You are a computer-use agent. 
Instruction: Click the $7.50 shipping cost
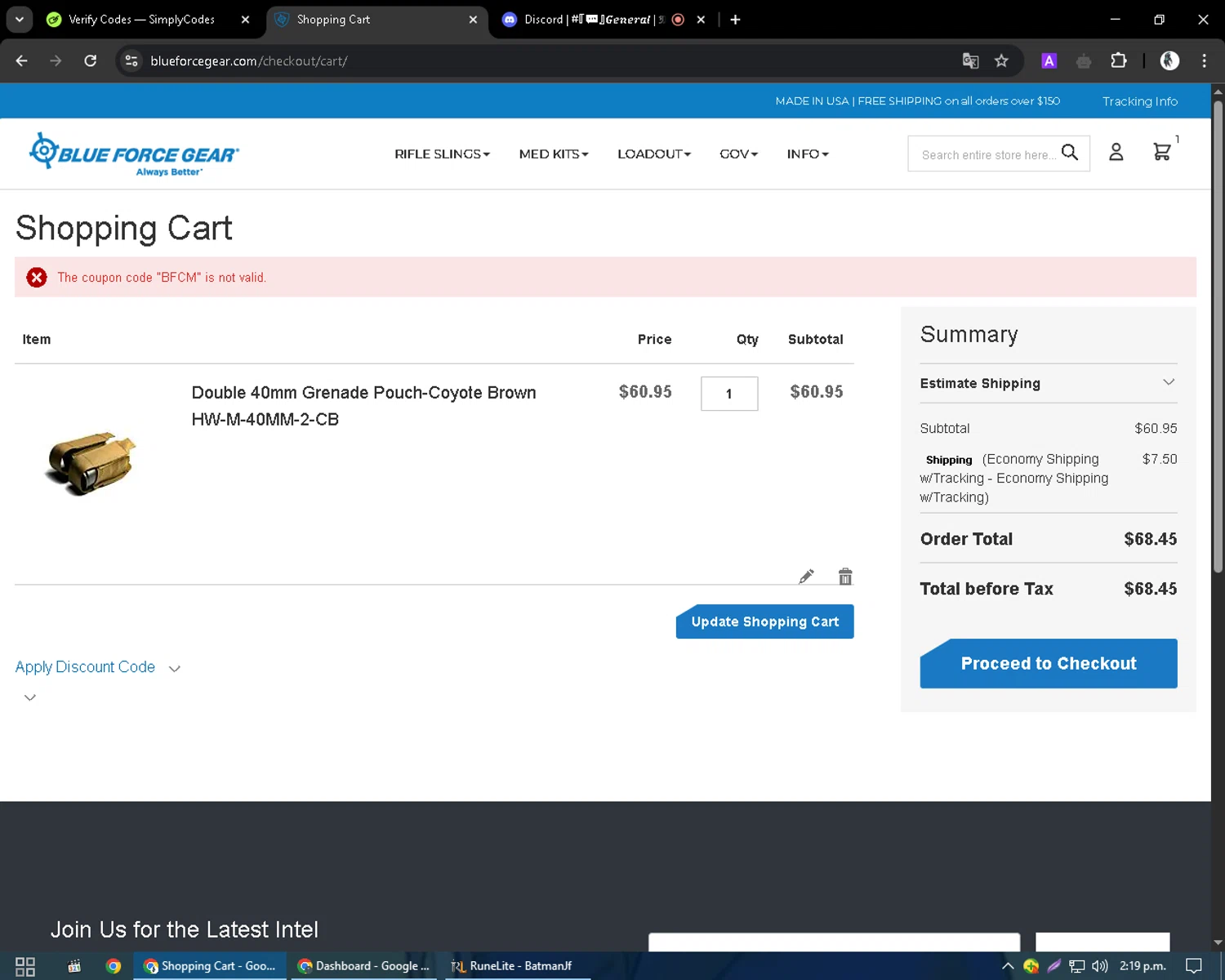point(1160,459)
